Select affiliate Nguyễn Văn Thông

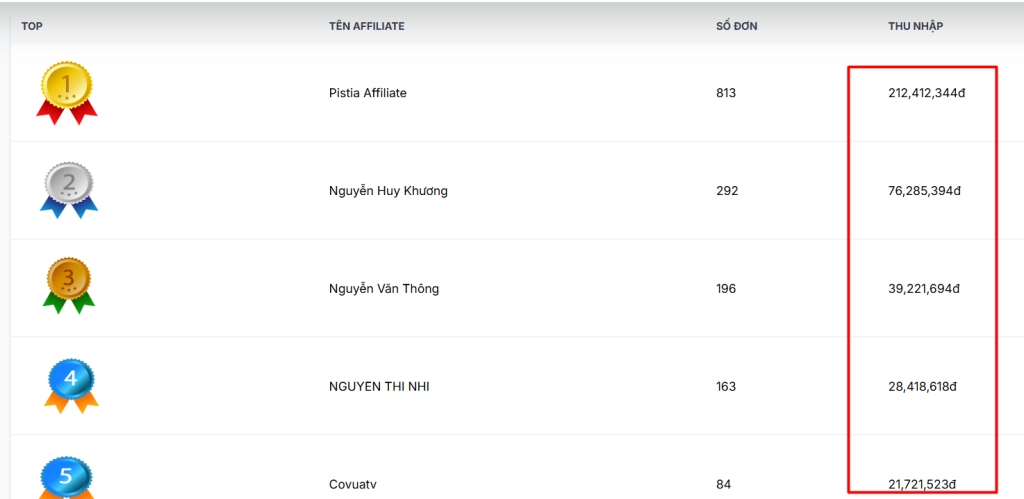click(383, 289)
